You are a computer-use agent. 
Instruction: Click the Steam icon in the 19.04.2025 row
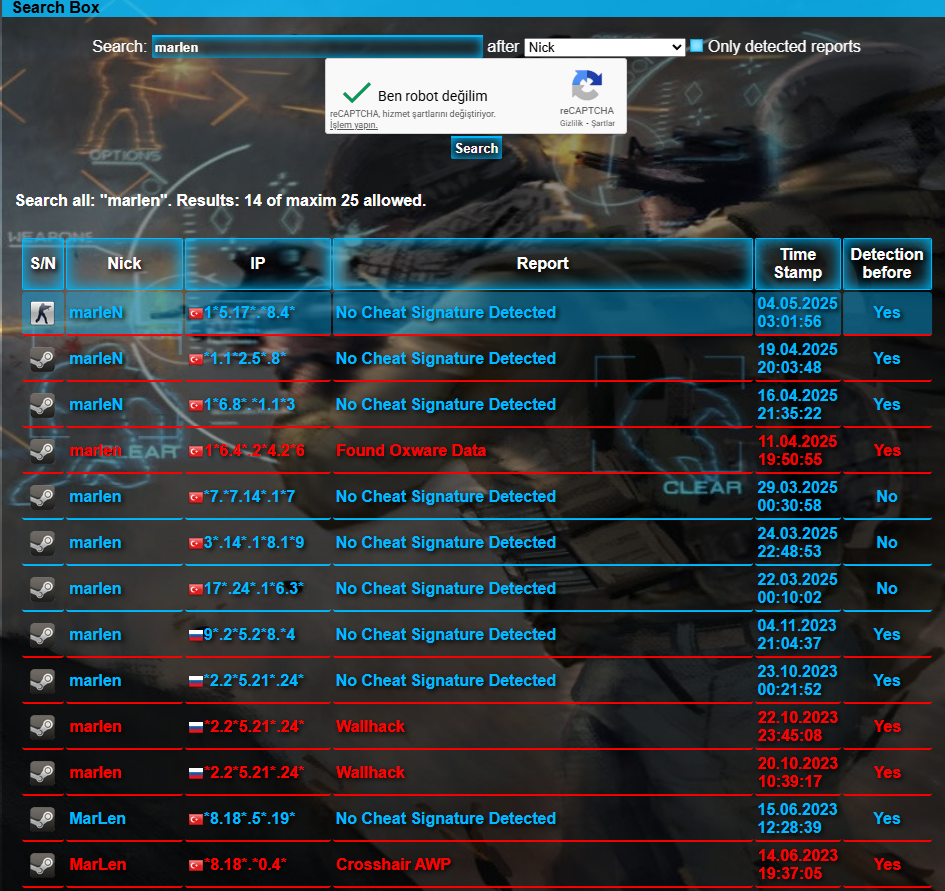(43, 359)
